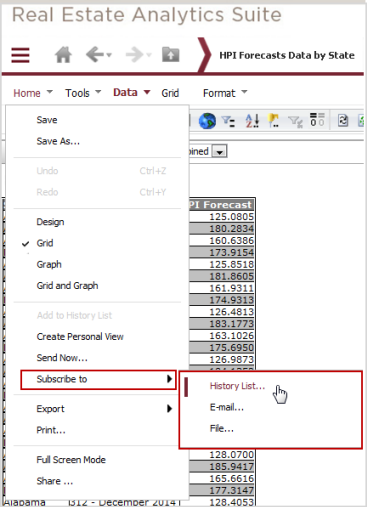This screenshot has width=367, height=507.
Task: Select cell value 160.6386
Action: [x=231, y=241]
